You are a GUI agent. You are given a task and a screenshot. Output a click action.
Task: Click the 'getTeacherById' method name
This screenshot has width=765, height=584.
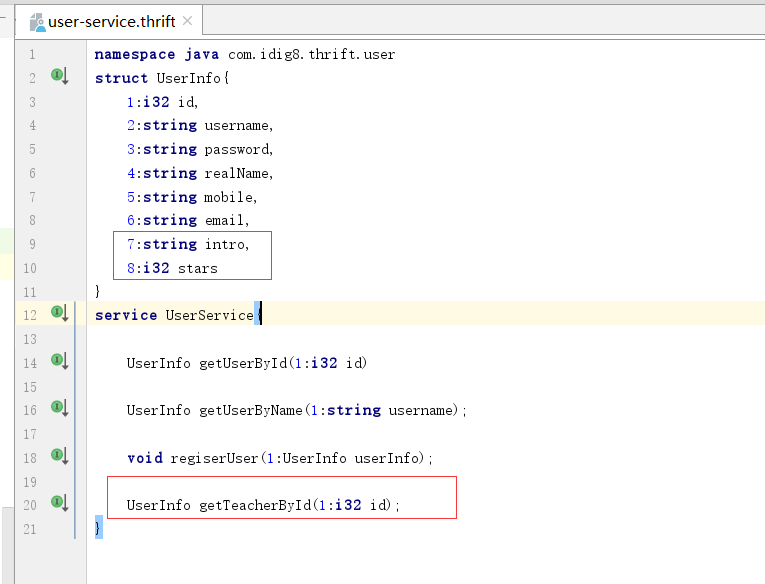[x=255, y=505]
